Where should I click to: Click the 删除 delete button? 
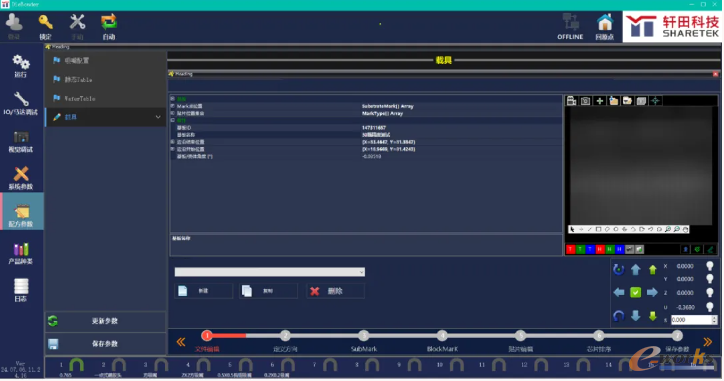click(335, 291)
